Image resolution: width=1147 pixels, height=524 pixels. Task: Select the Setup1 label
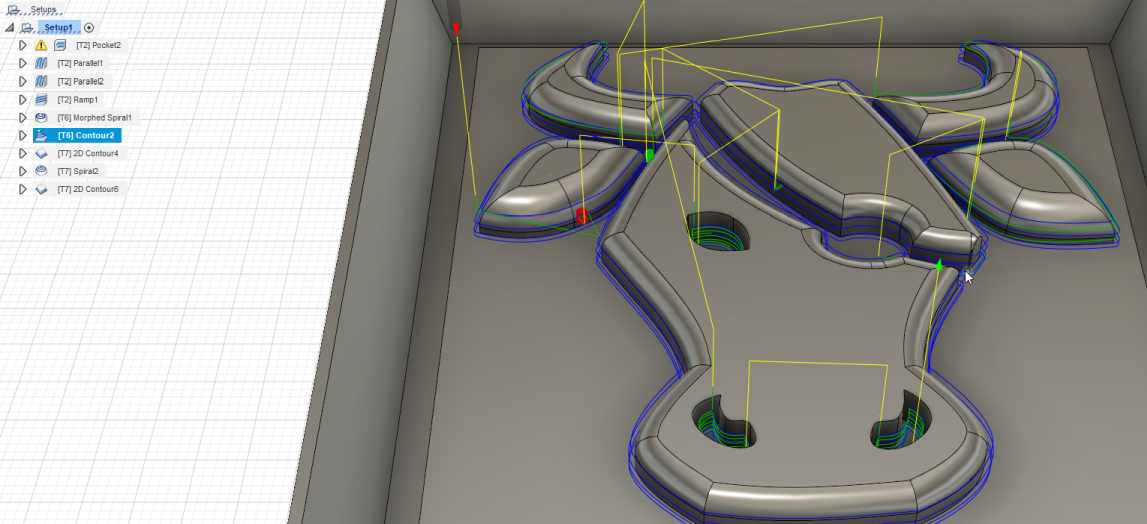pyautogui.click(x=59, y=28)
